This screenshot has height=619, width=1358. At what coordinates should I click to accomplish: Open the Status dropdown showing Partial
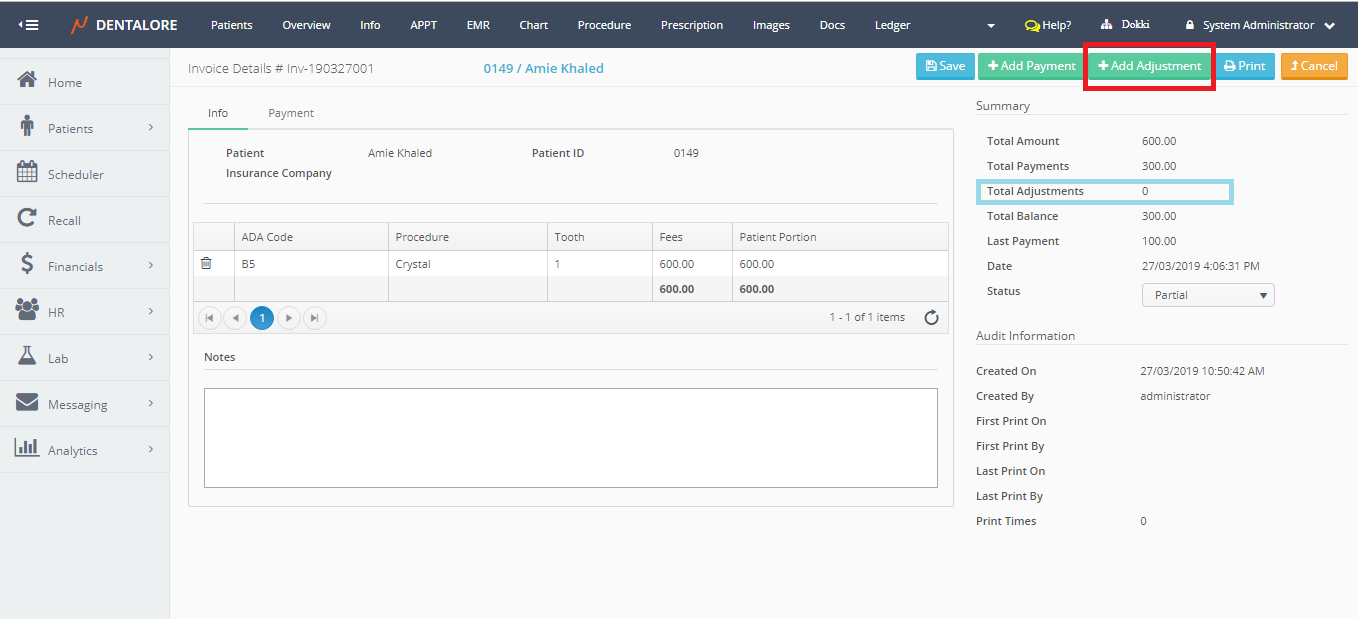click(1208, 295)
